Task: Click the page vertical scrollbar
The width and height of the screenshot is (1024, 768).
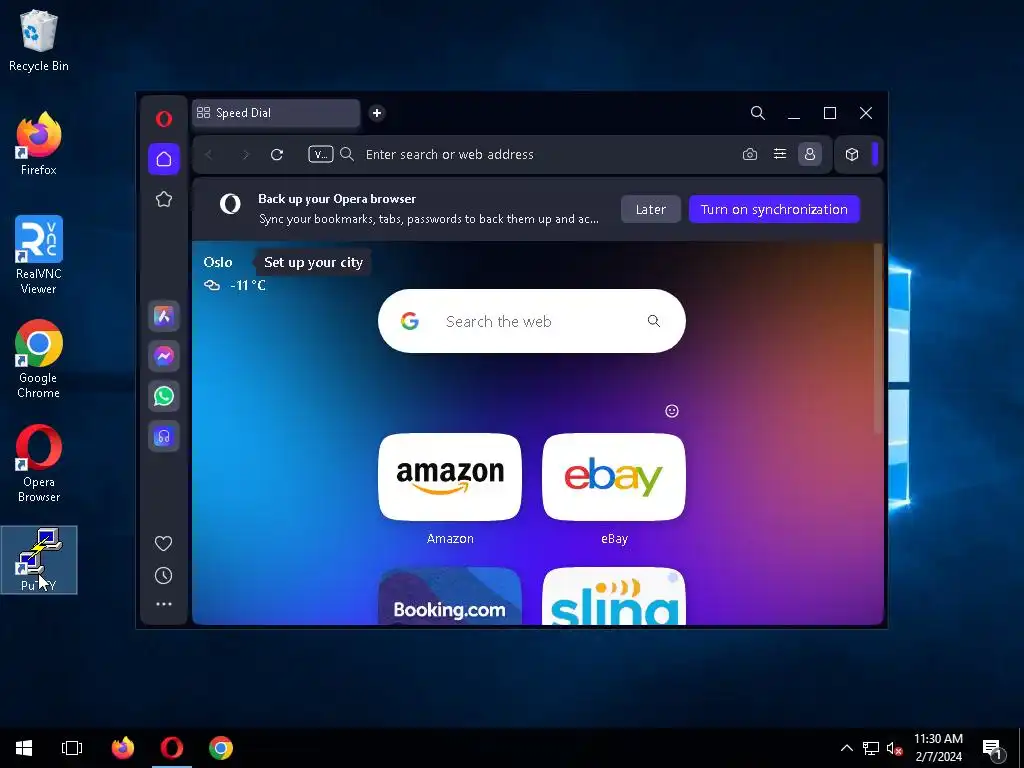Action: [x=878, y=338]
